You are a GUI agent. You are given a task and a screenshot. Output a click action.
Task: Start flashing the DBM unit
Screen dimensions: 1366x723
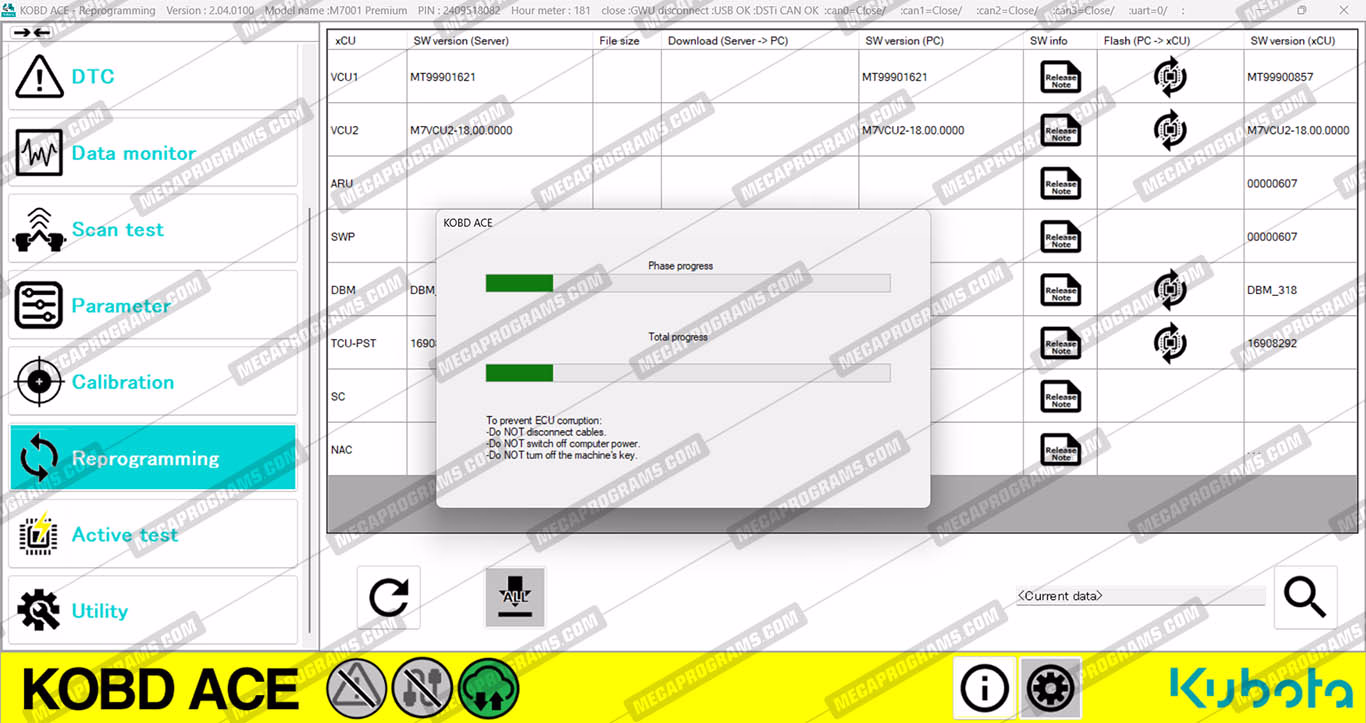point(1170,290)
